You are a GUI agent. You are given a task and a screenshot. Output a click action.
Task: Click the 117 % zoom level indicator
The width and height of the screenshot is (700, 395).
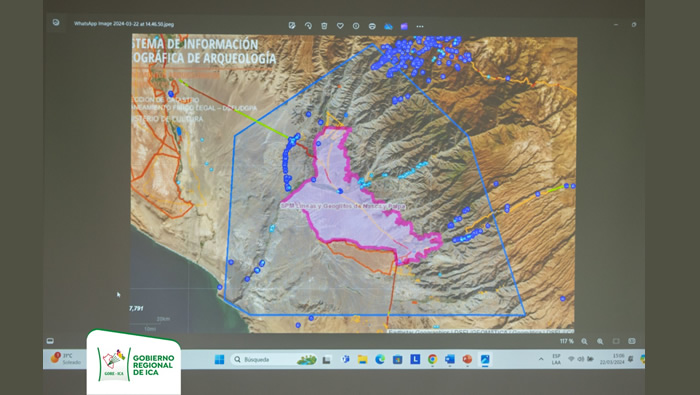pos(567,341)
